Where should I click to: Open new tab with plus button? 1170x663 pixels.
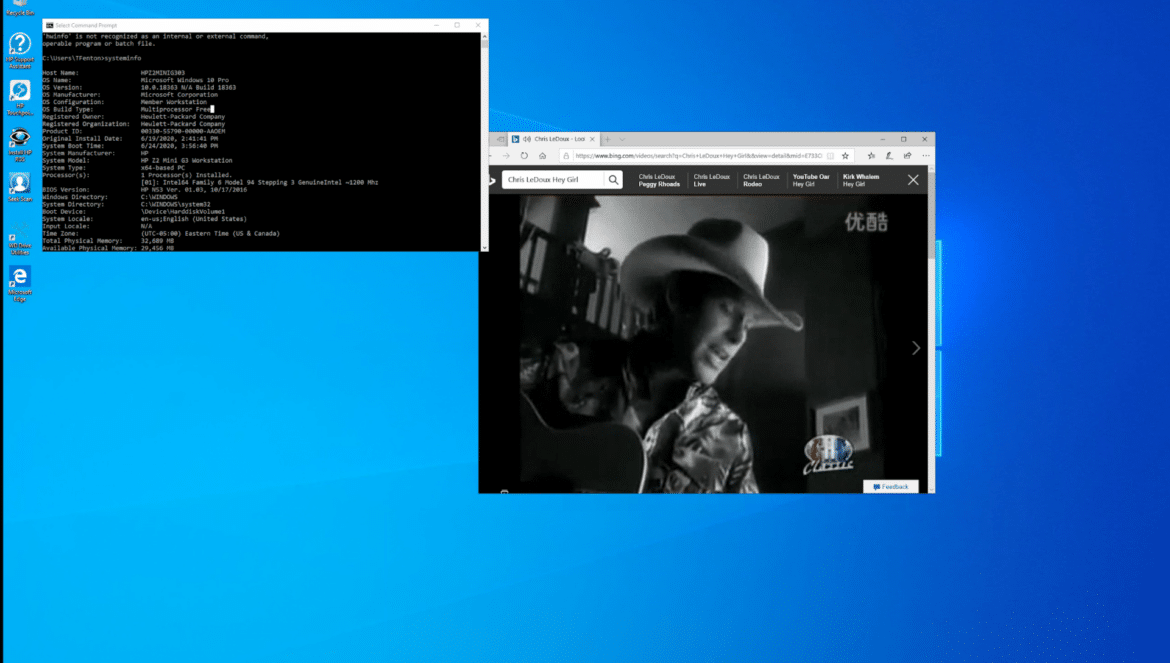click(607, 139)
